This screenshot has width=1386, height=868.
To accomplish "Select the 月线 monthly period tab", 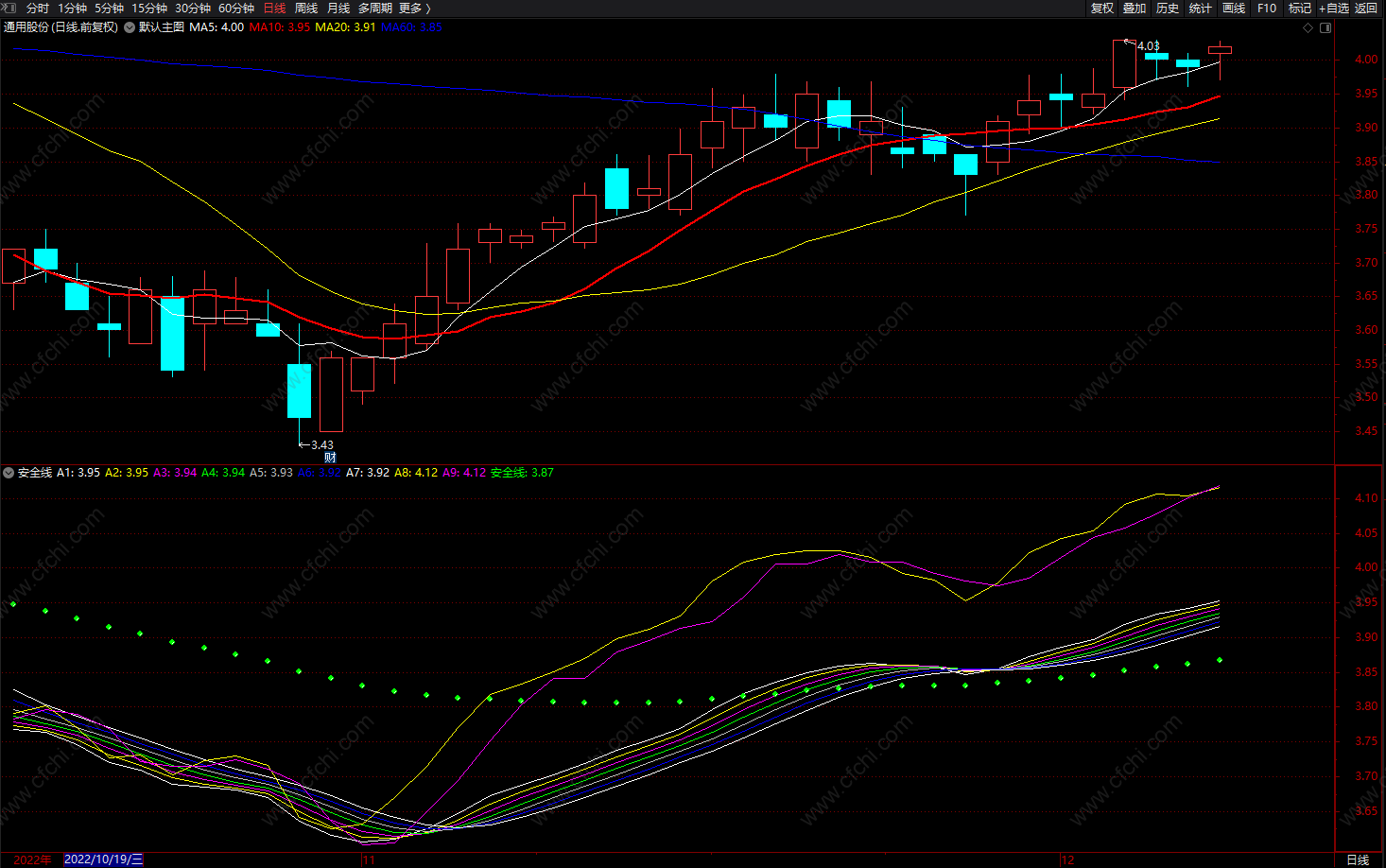I will coord(338,9).
